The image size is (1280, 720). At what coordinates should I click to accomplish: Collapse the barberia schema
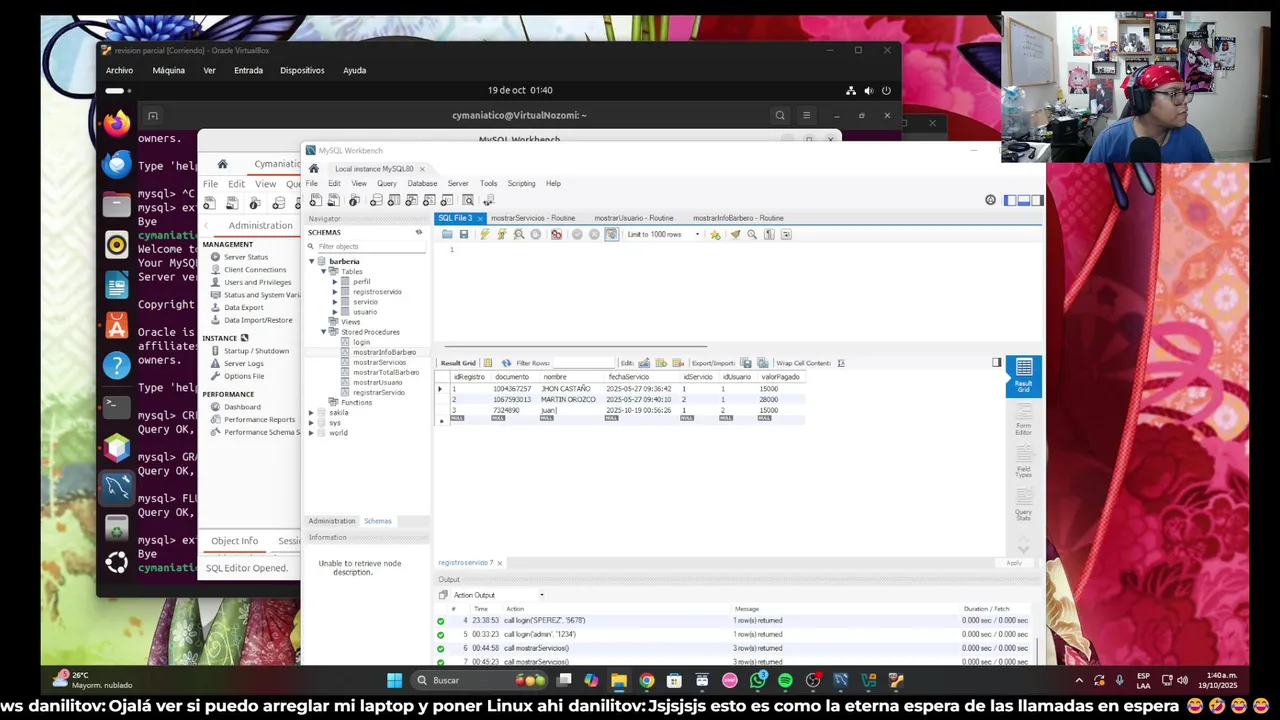pyautogui.click(x=311, y=261)
